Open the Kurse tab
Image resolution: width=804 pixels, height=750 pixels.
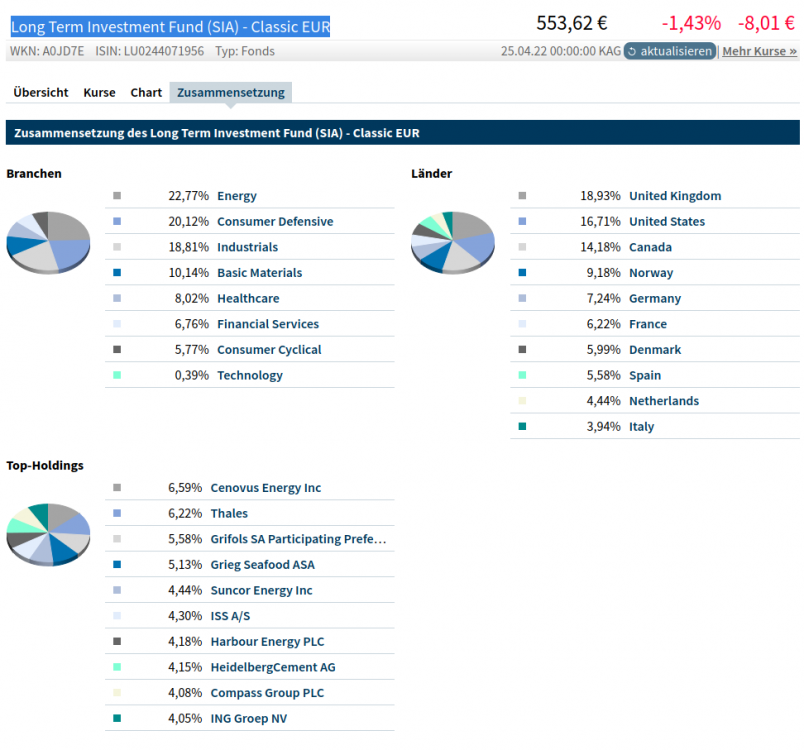click(99, 92)
